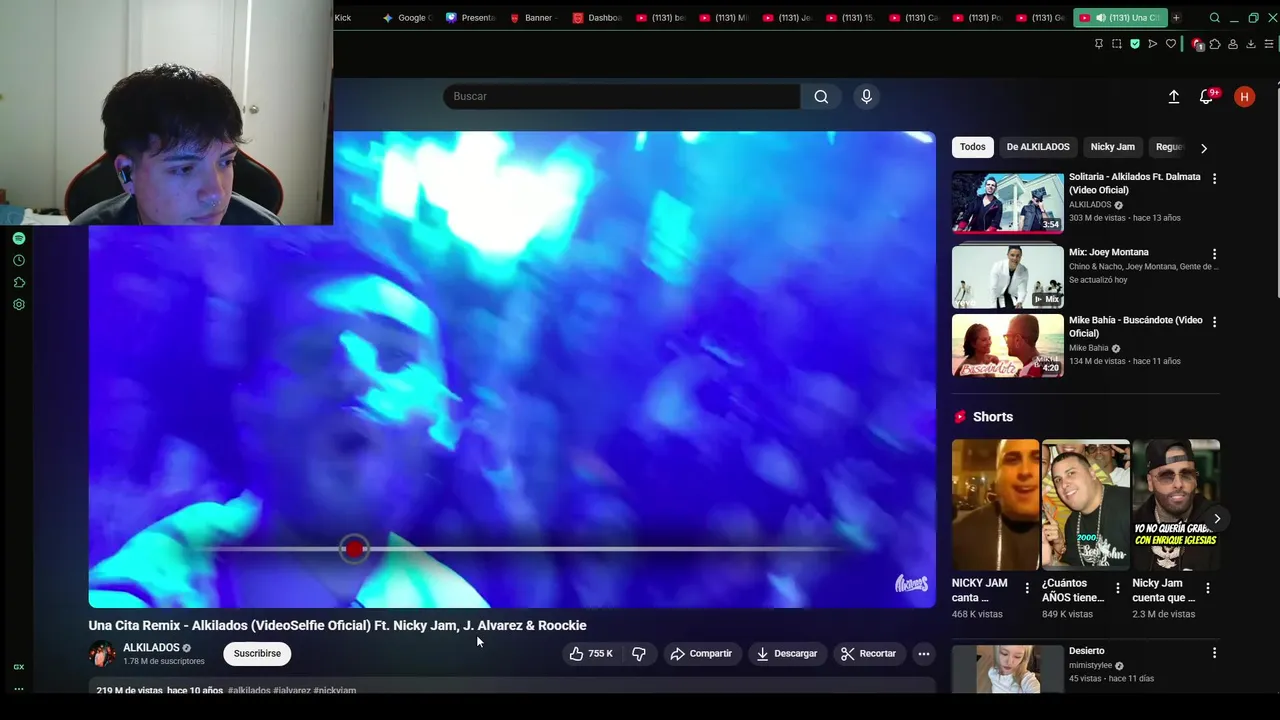Click the tab search magnifier in title bar
Image resolution: width=1280 pixels, height=720 pixels.
1214,17
